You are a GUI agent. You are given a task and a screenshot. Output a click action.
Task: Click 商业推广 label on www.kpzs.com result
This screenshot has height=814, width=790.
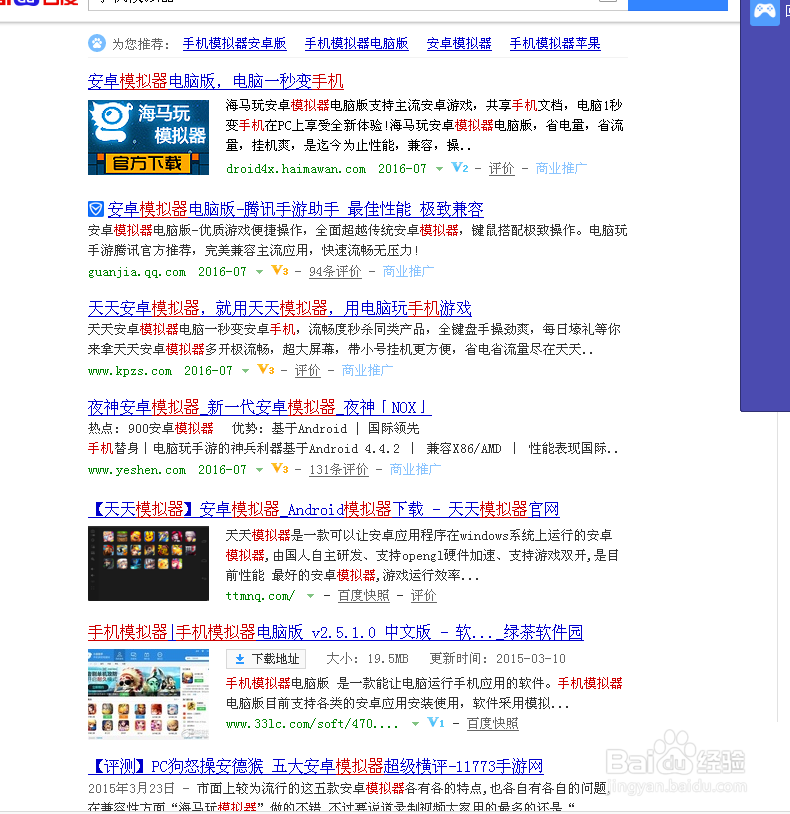(x=367, y=370)
